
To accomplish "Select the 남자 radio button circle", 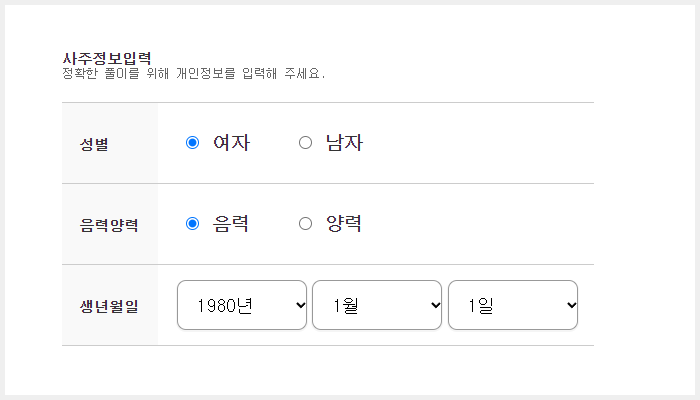I will point(305,143).
